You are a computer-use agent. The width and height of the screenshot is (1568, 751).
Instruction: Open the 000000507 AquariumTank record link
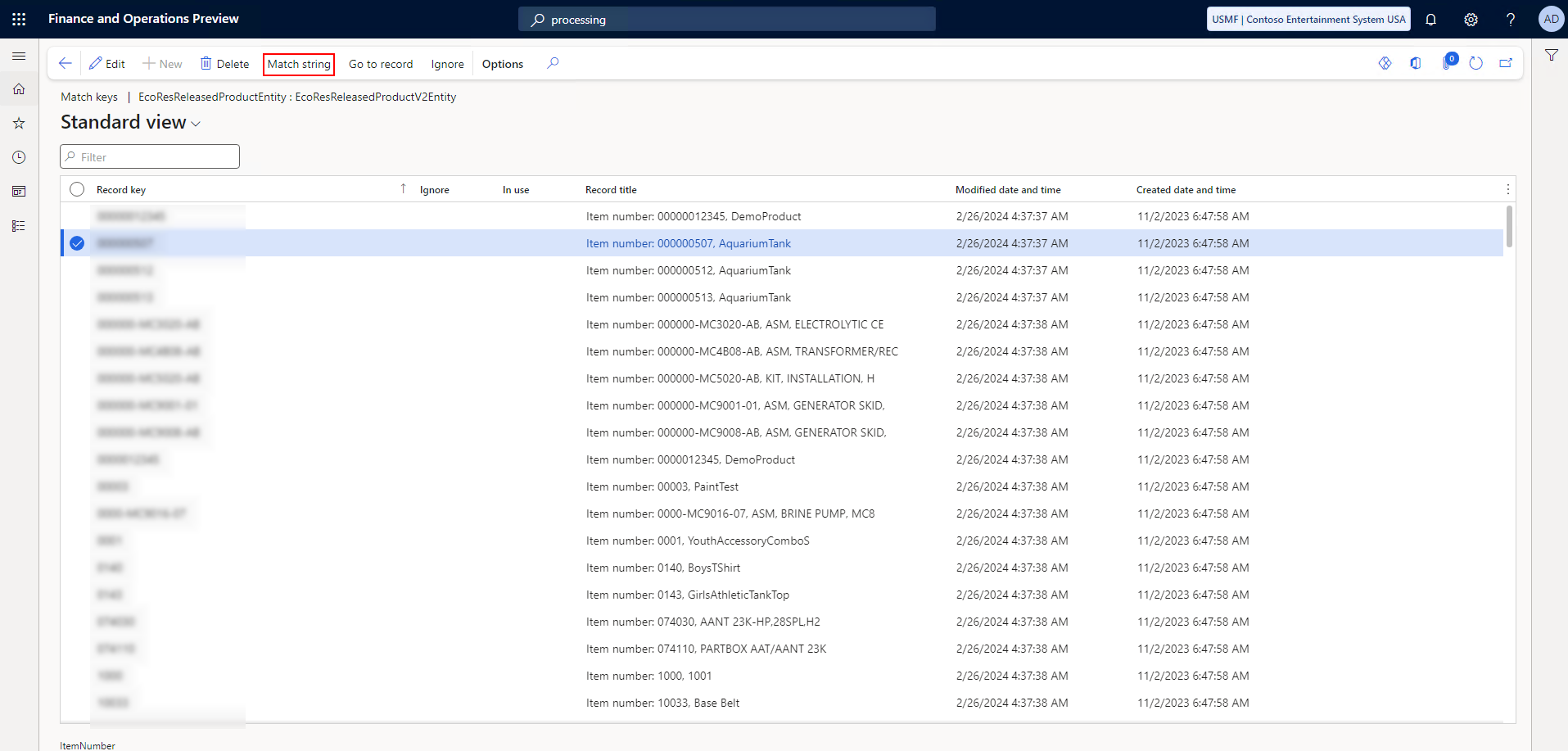pyautogui.click(x=689, y=243)
